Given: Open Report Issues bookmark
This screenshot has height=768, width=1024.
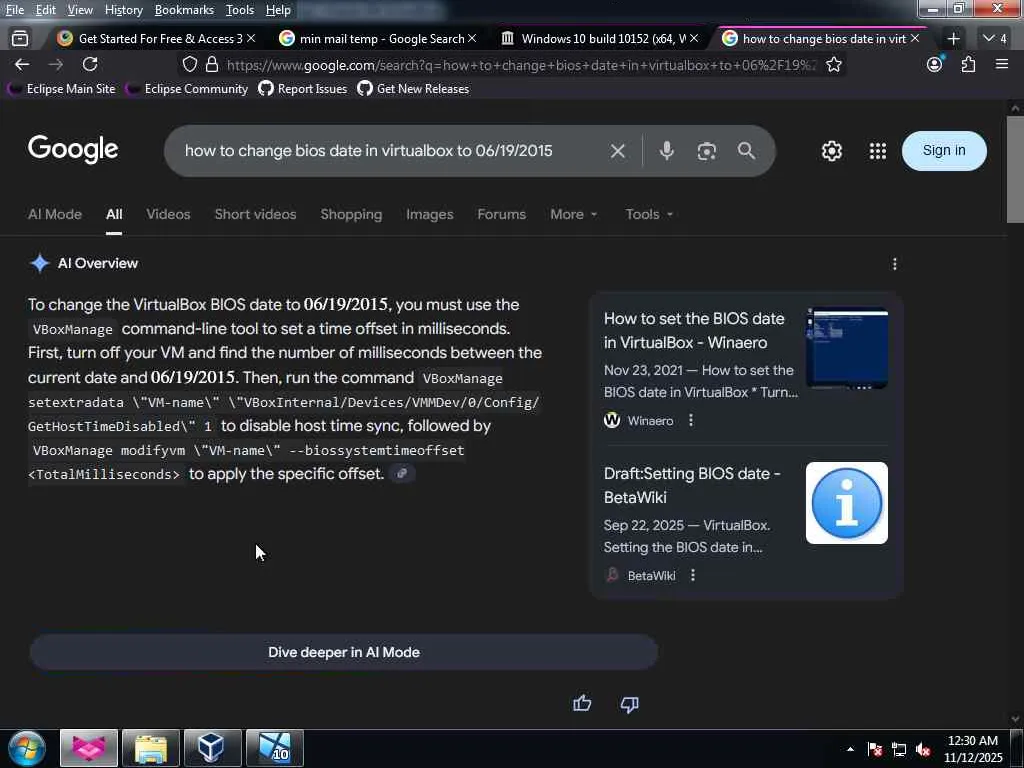Looking at the screenshot, I should pos(303,89).
